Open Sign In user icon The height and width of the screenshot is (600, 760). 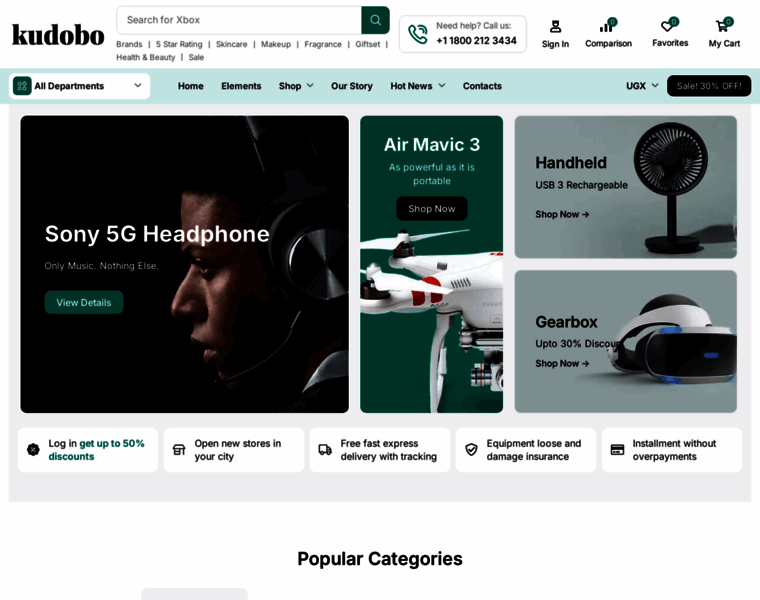555,26
